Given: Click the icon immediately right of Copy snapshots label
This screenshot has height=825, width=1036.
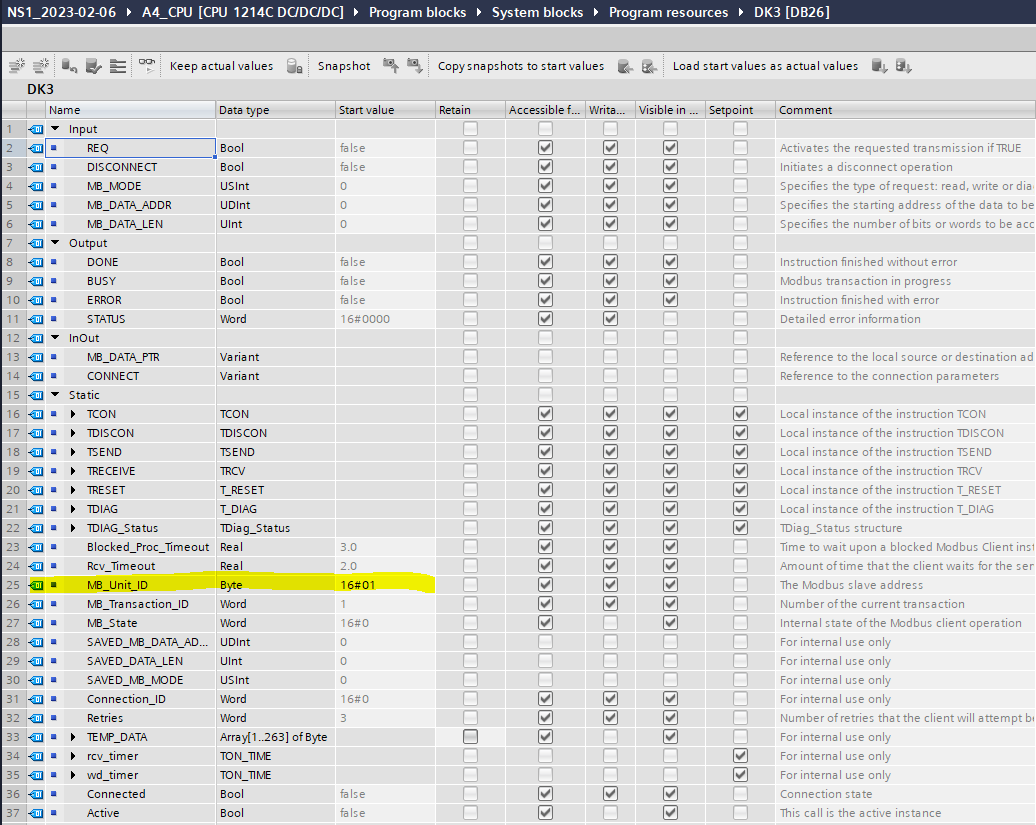Looking at the screenshot, I should click(625, 66).
